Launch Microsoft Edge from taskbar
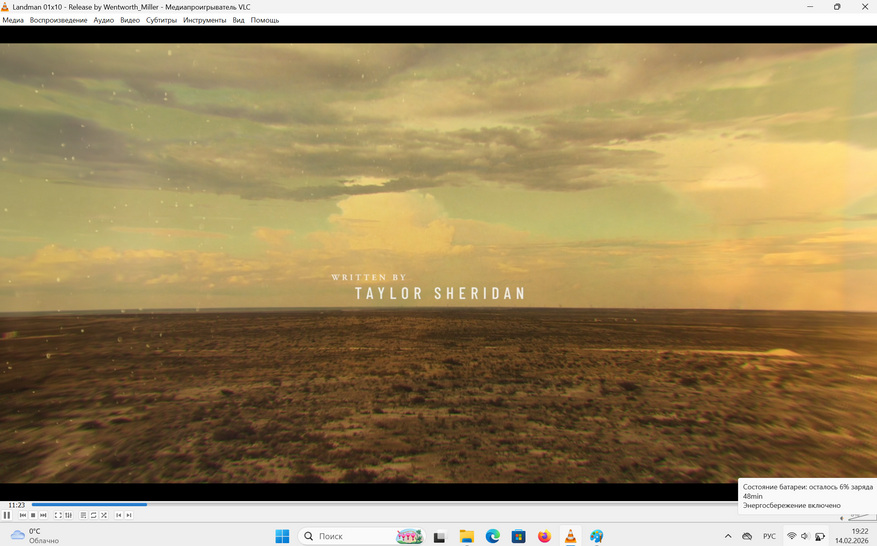This screenshot has height=546, width=877. pos(492,536)
